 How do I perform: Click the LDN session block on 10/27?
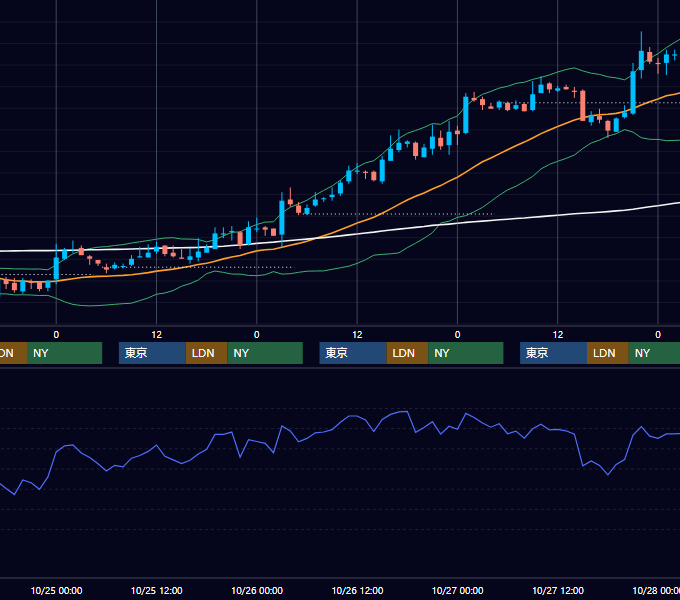click(608, 353)
